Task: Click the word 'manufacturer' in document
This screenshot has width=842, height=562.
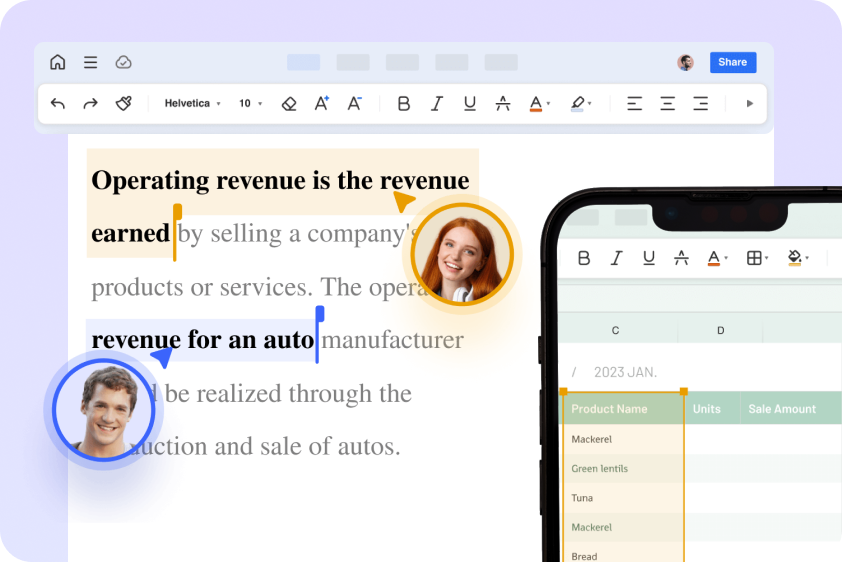Action: 393,340
